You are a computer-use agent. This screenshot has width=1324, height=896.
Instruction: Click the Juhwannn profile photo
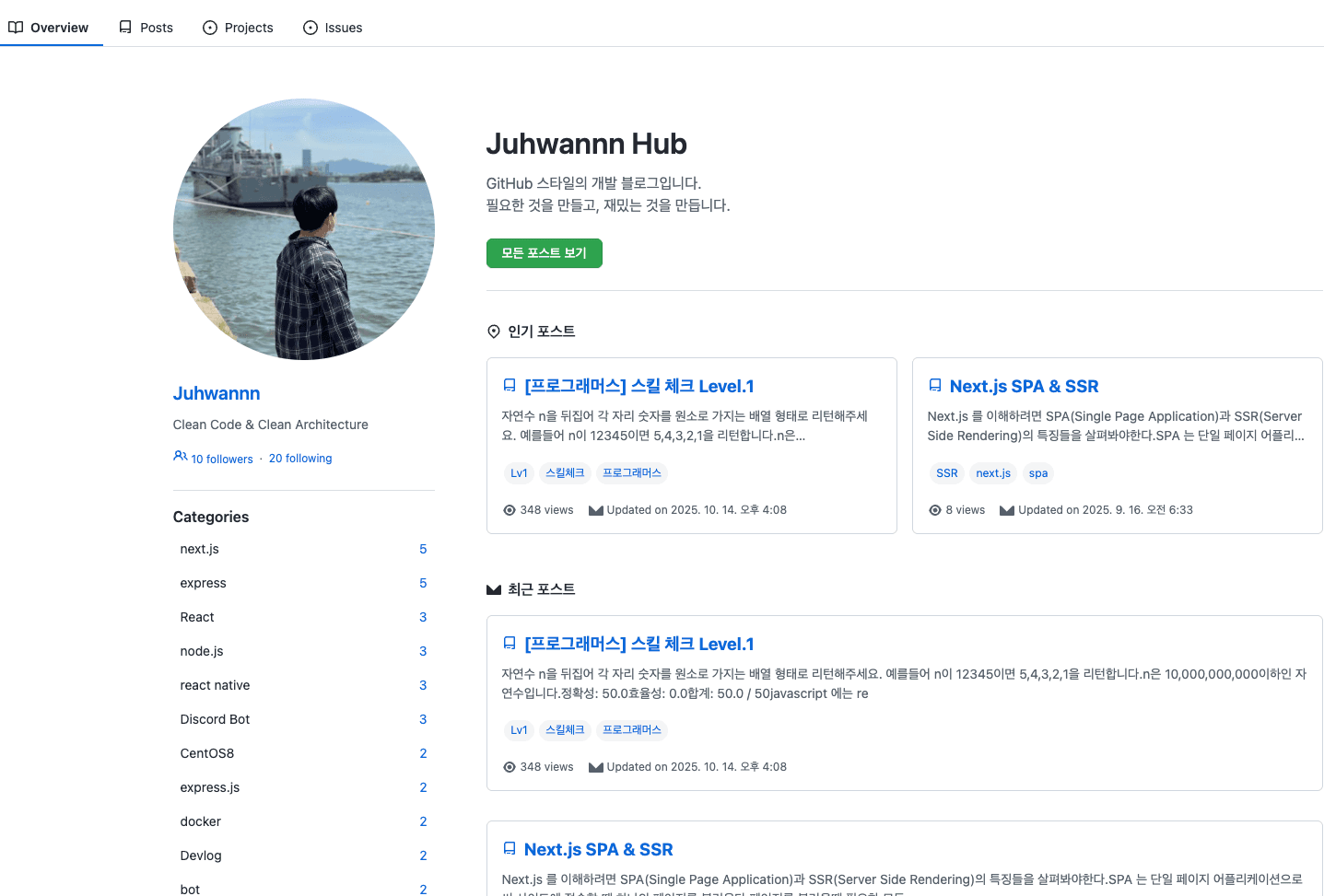[304, 229]
